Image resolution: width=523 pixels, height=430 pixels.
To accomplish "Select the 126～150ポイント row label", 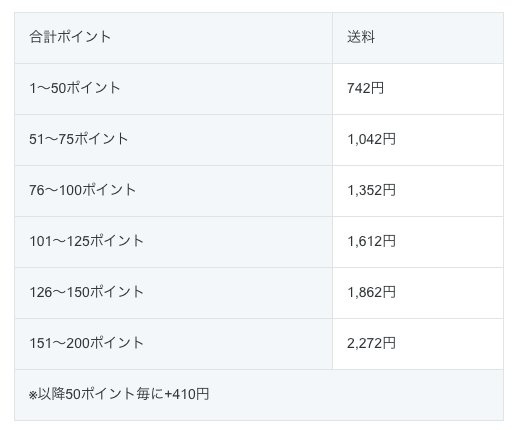I will click(86, 292).
